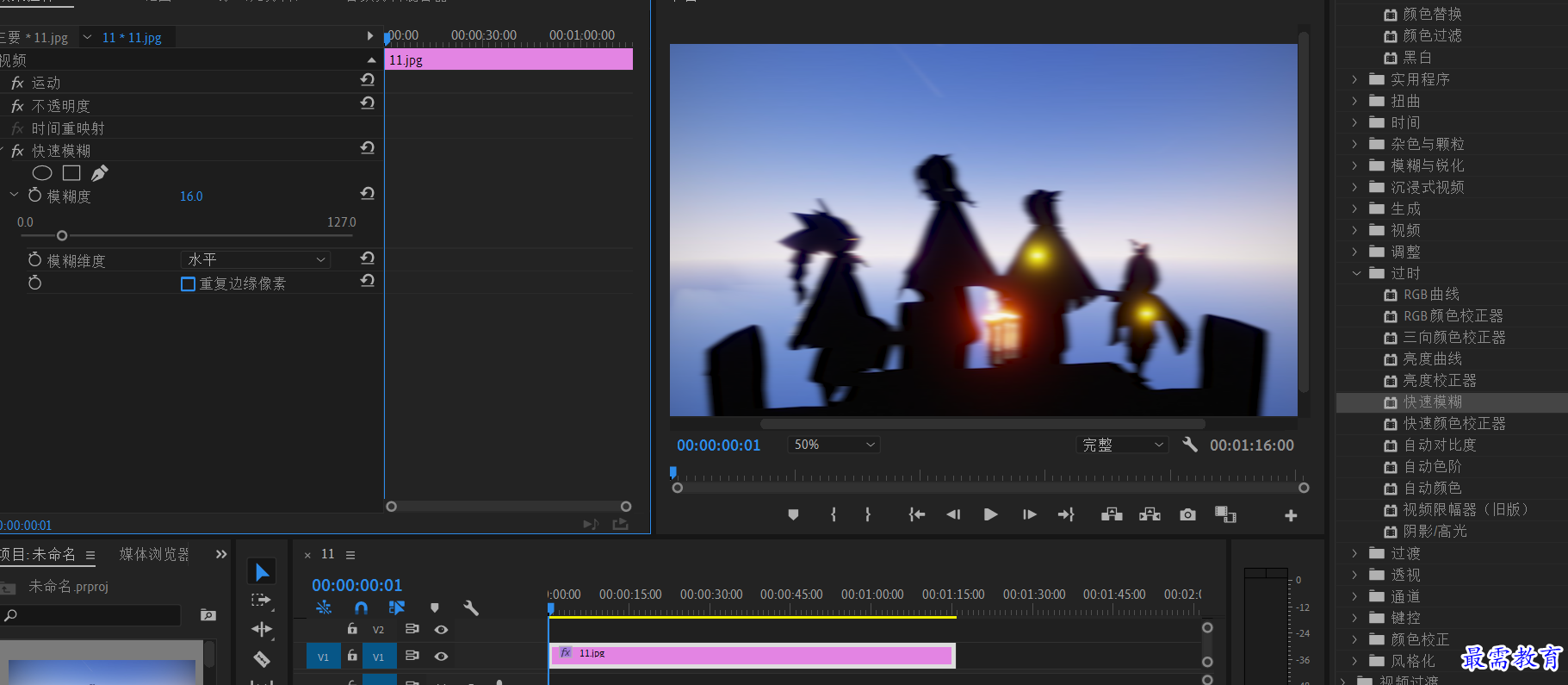1568x685 pixels.
Task: Select the 项目:未命名 tab
Action: 38,554
